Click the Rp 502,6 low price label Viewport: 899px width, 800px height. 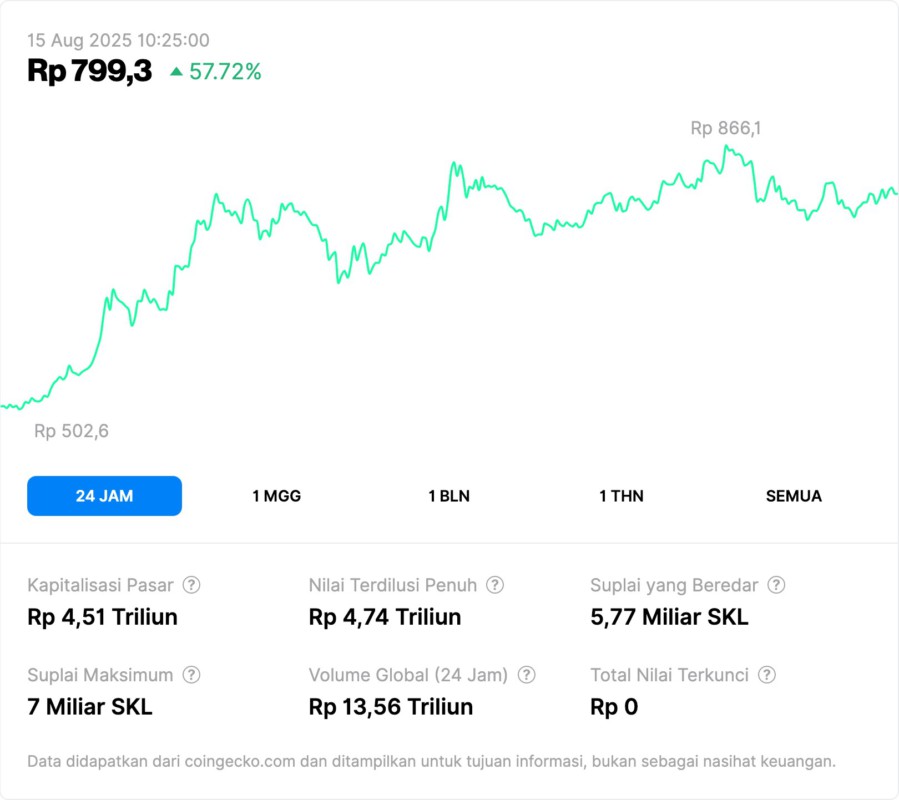click(x=71, y=431)
